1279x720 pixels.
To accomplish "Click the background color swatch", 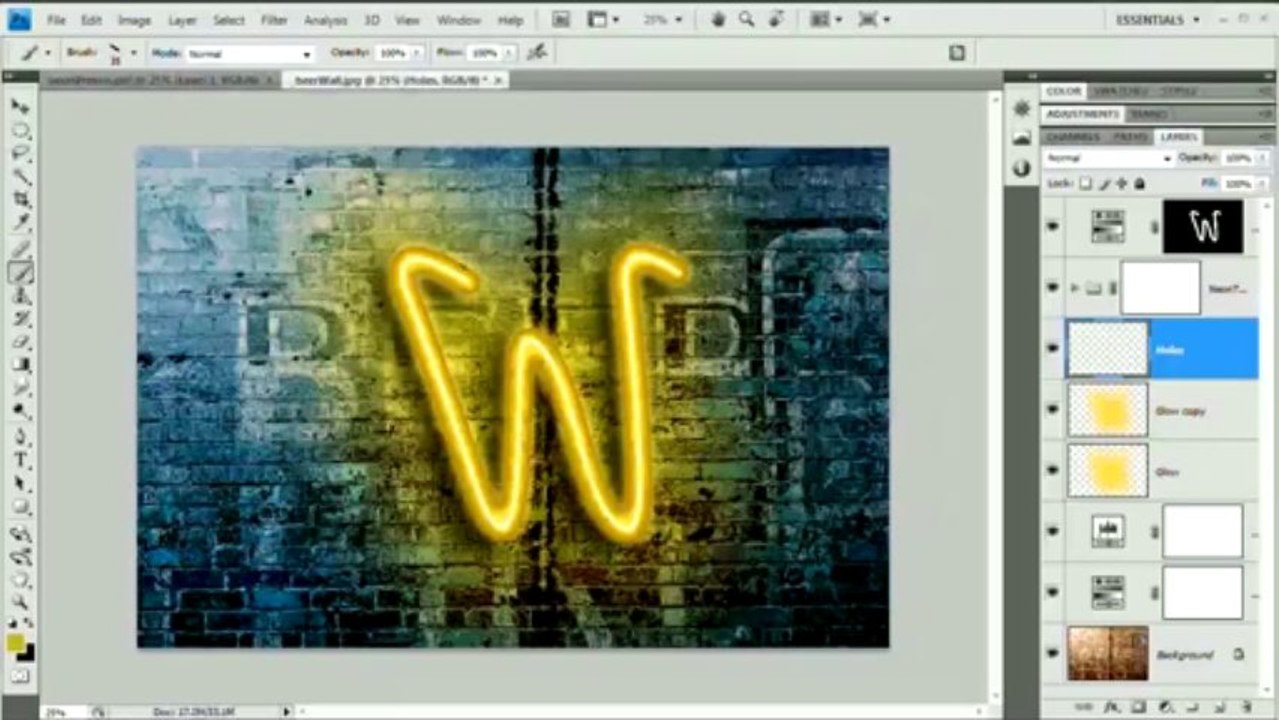I will pyautogui.click(x=26, y=652).
